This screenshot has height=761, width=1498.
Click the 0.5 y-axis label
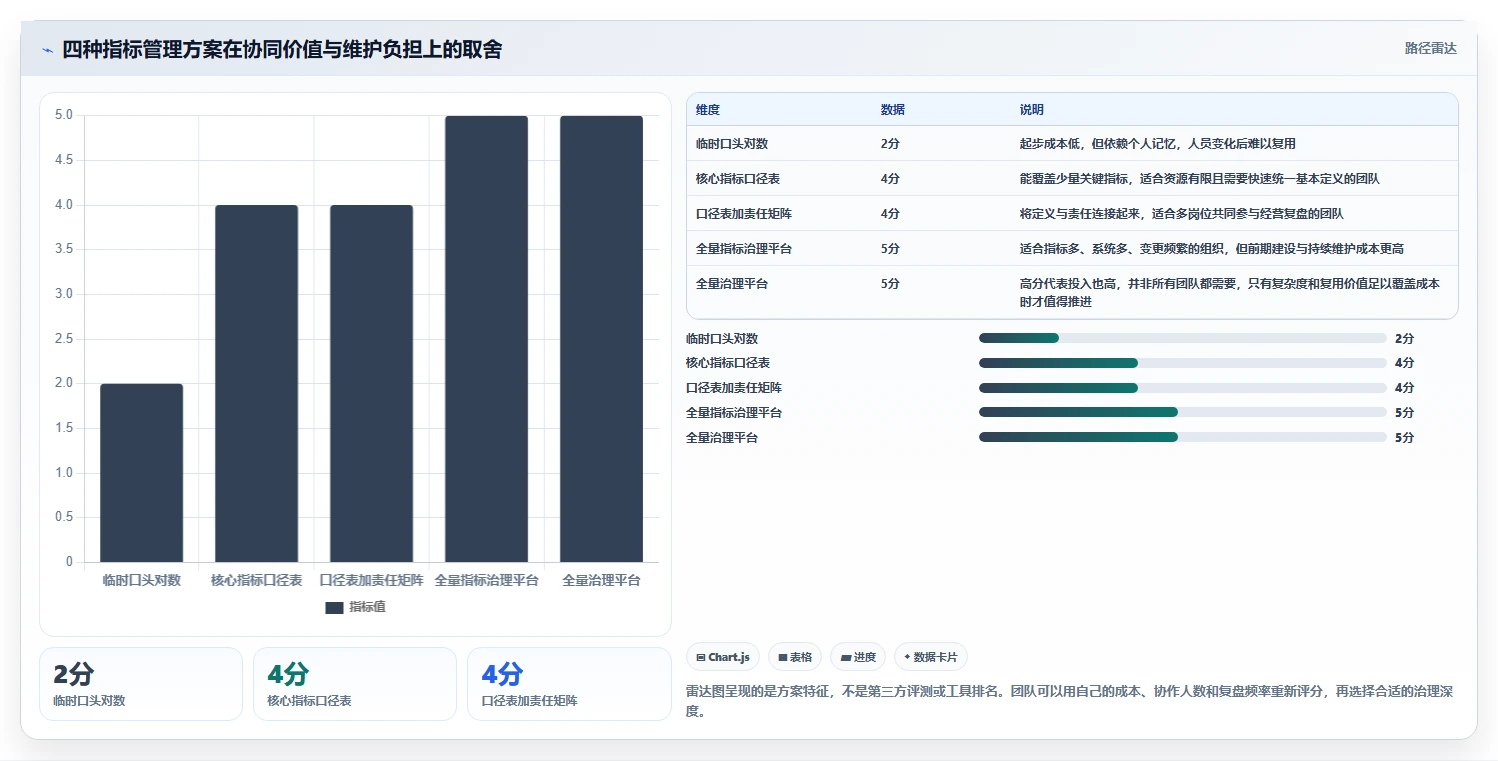coord(63,517)
